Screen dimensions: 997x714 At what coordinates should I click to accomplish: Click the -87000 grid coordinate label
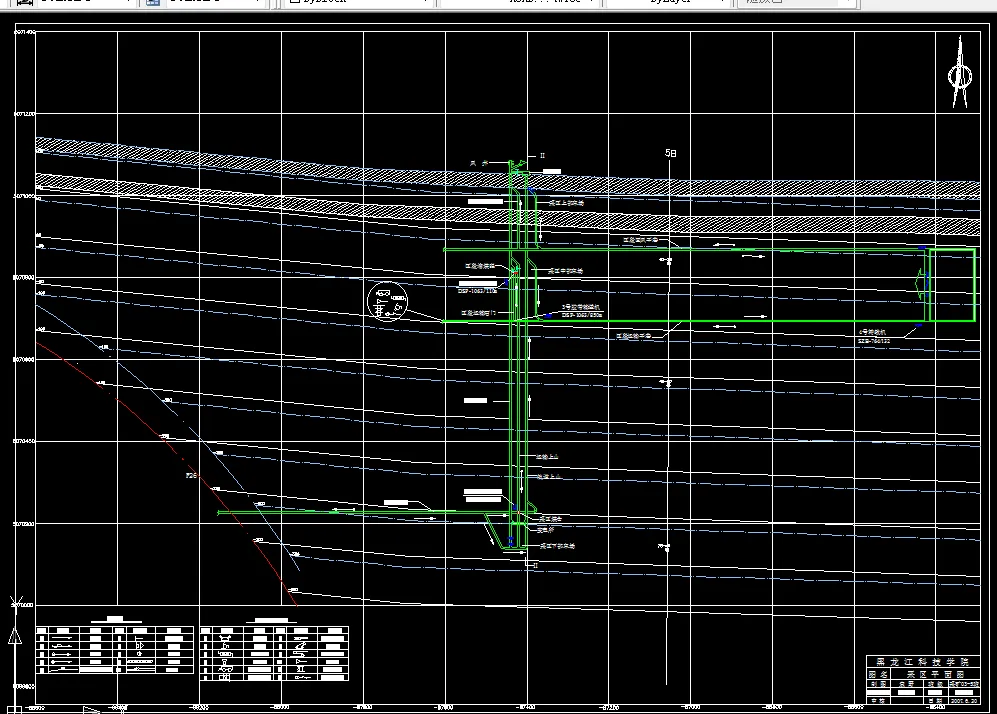coord(691,706)
